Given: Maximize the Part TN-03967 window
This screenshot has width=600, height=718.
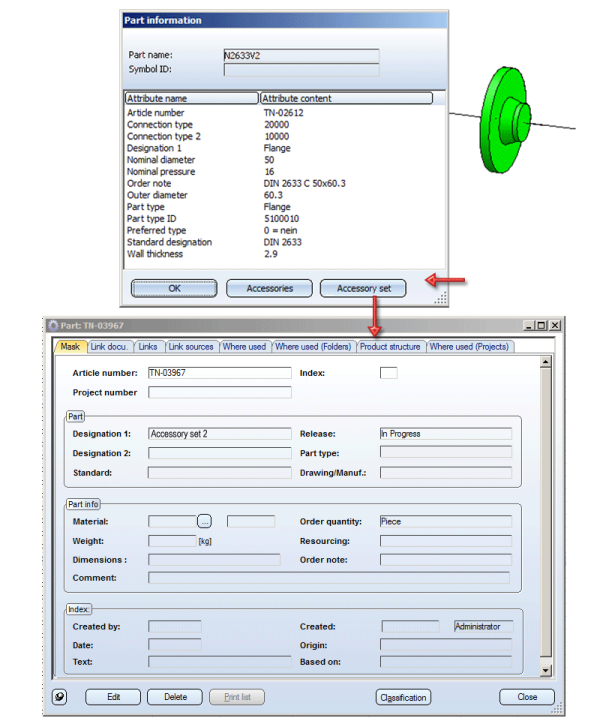Looking at the screenshot, I should click(541, 325).
